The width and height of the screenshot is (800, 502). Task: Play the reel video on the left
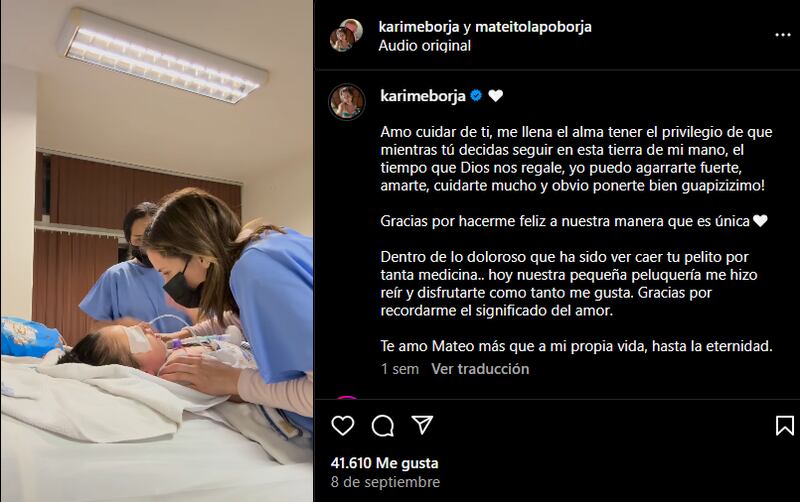[157, 251]
